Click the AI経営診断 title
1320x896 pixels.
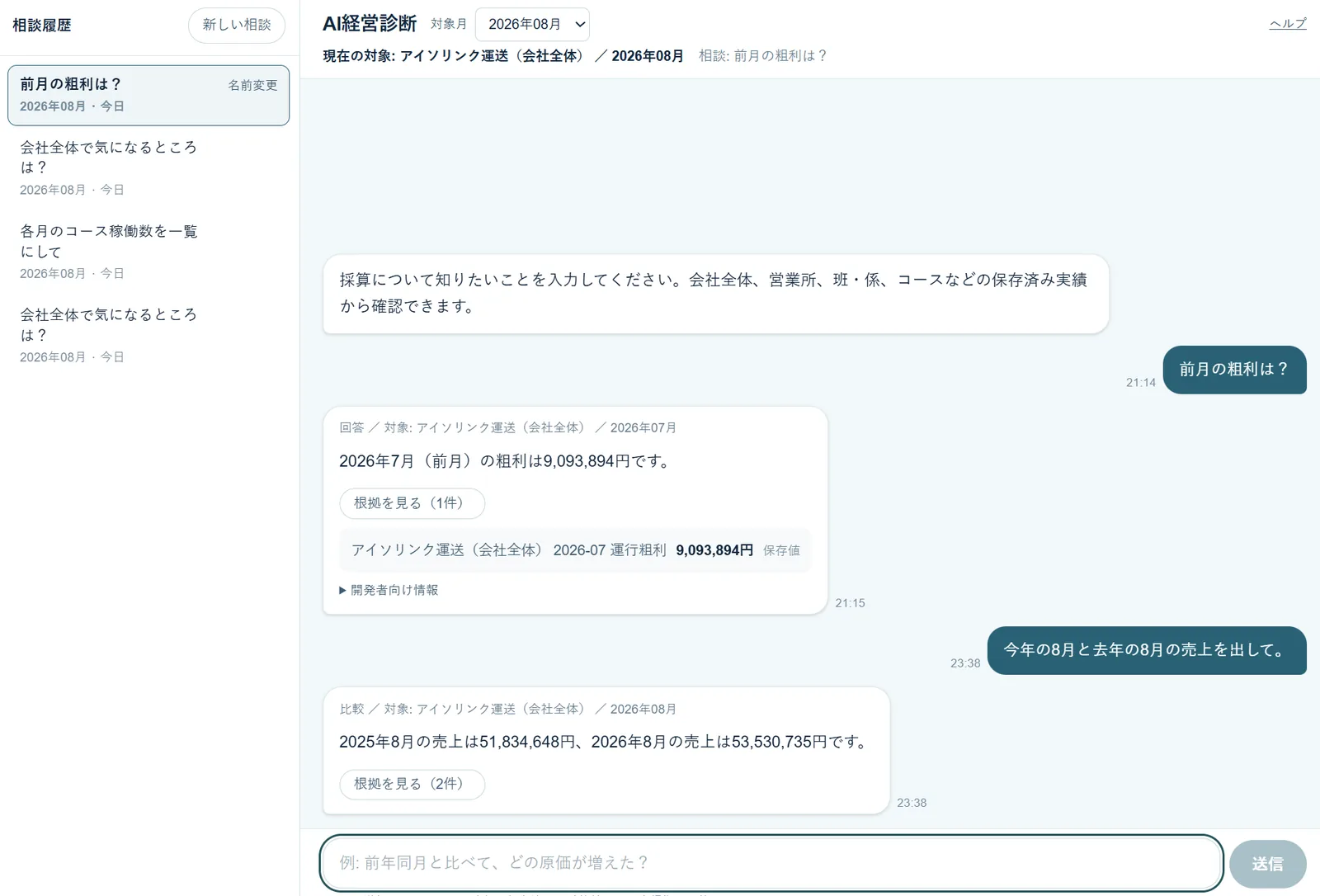tap(370, 24)
